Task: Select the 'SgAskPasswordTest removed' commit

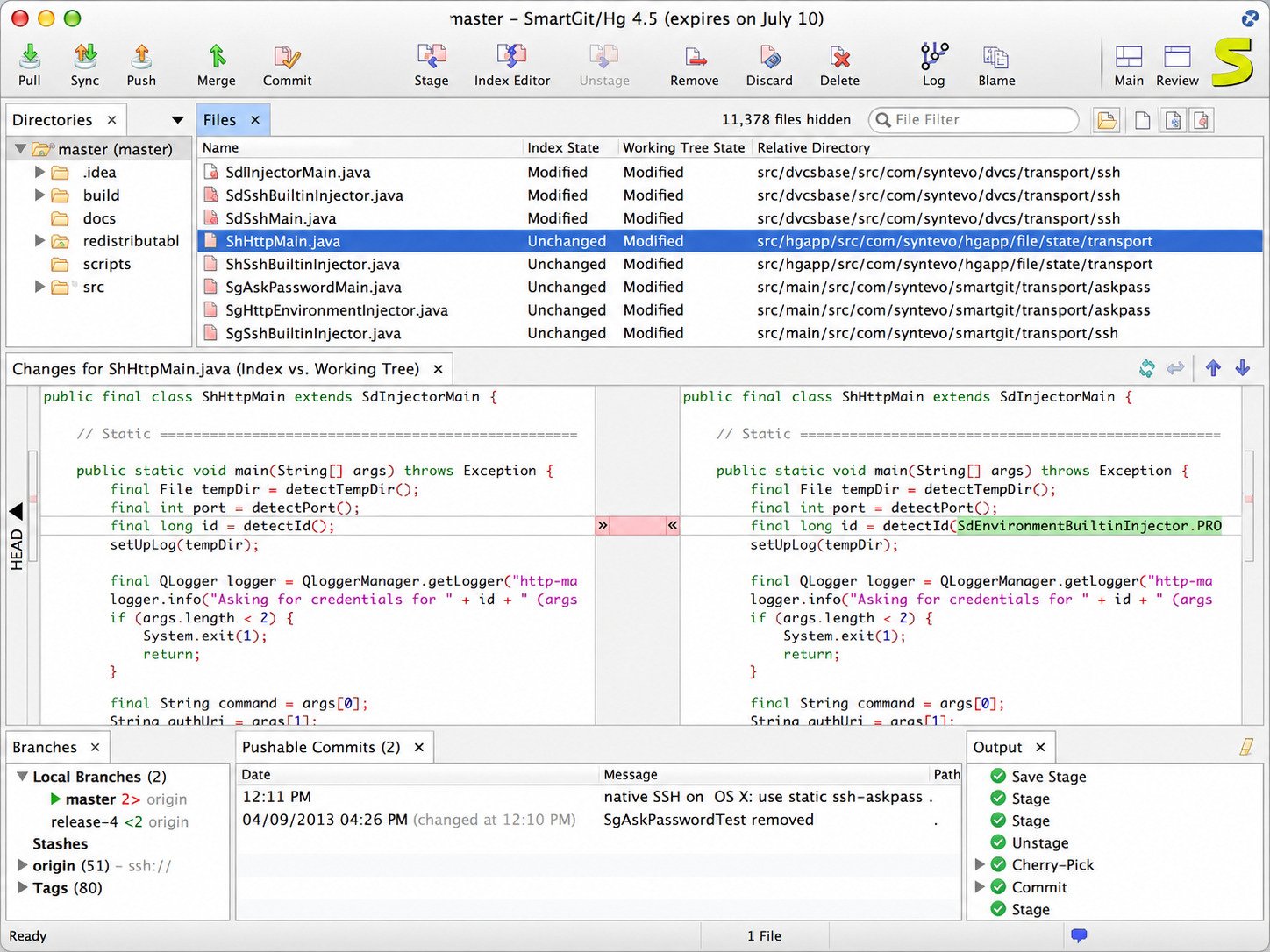Action: [598, 820]
